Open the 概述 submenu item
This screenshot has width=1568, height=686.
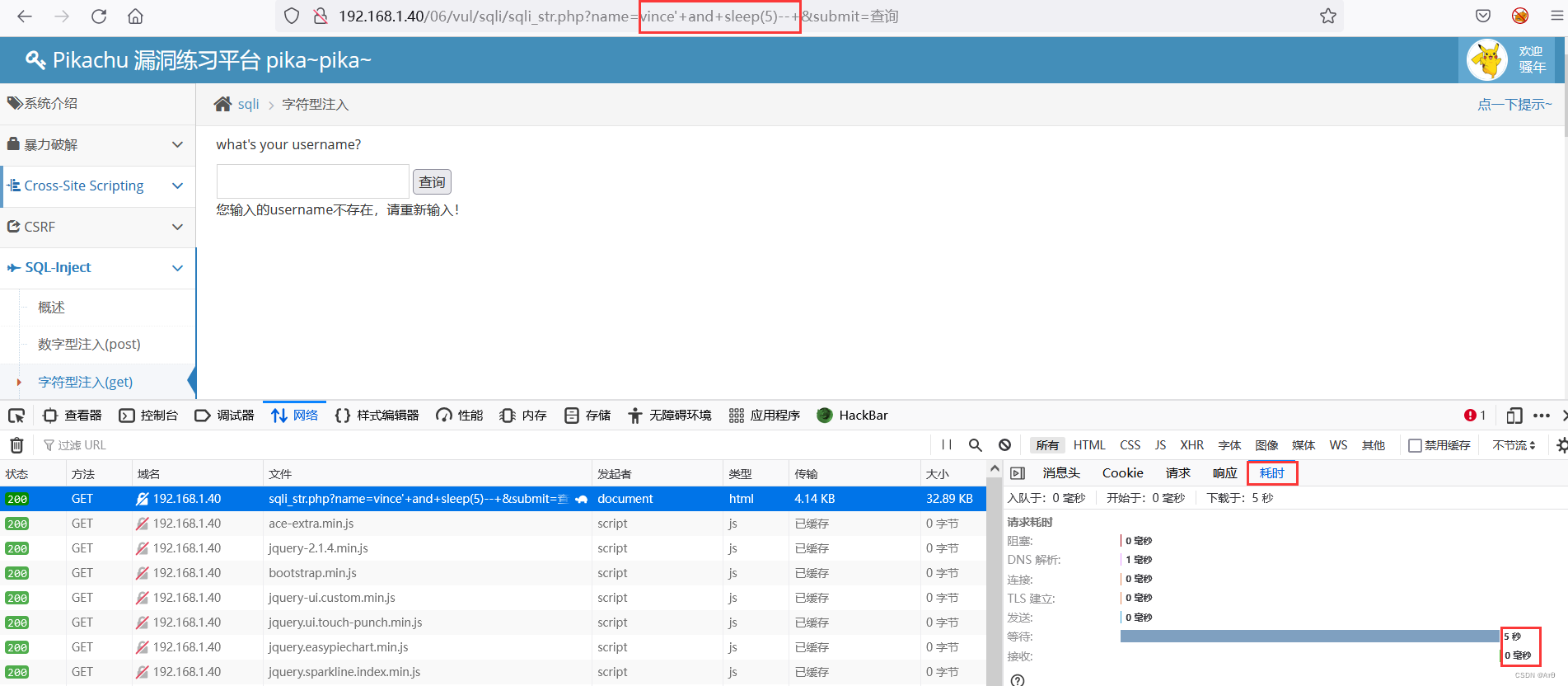point(51,307)
